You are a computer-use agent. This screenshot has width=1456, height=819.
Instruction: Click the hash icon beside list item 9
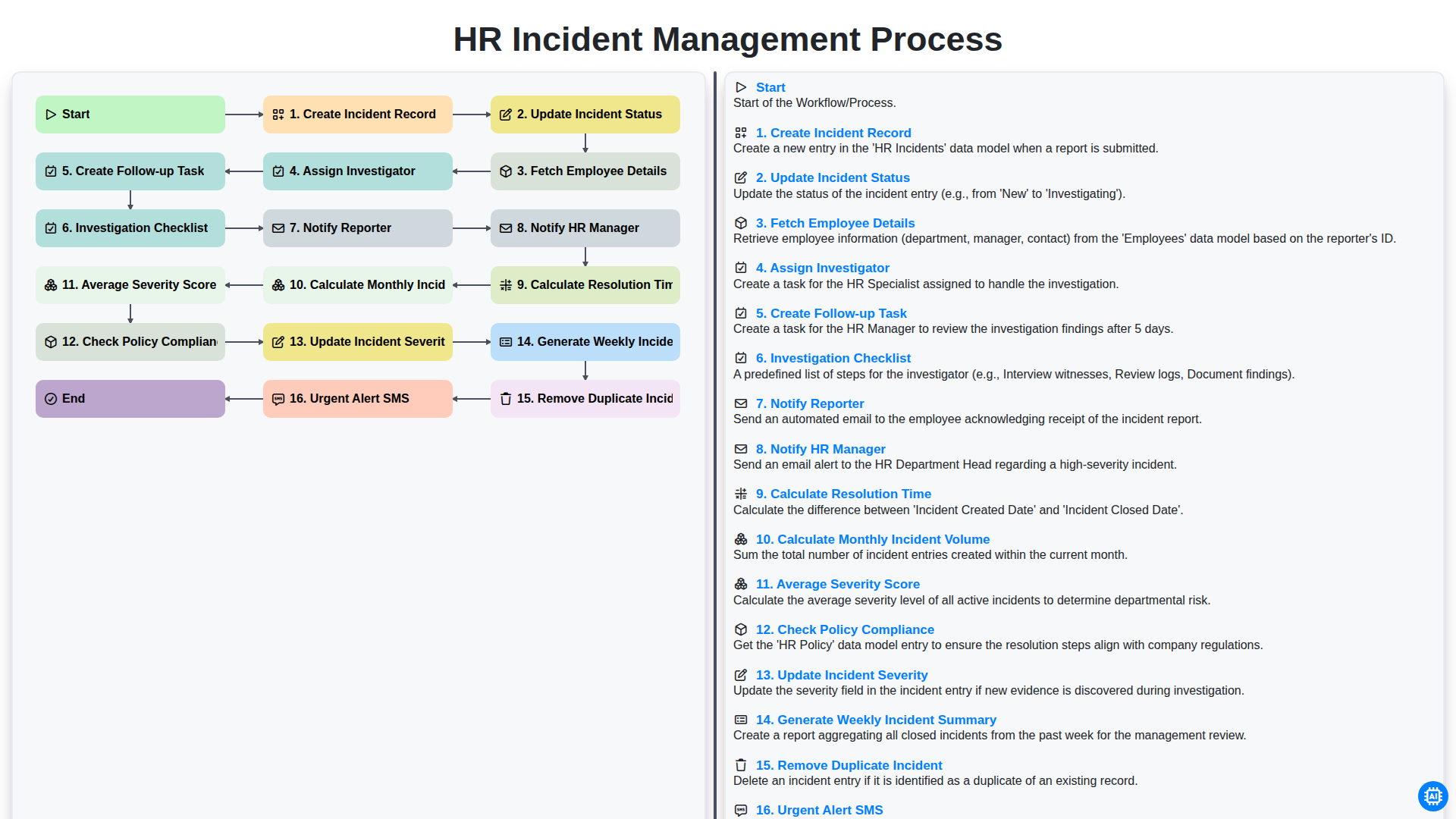coord(741,494)
